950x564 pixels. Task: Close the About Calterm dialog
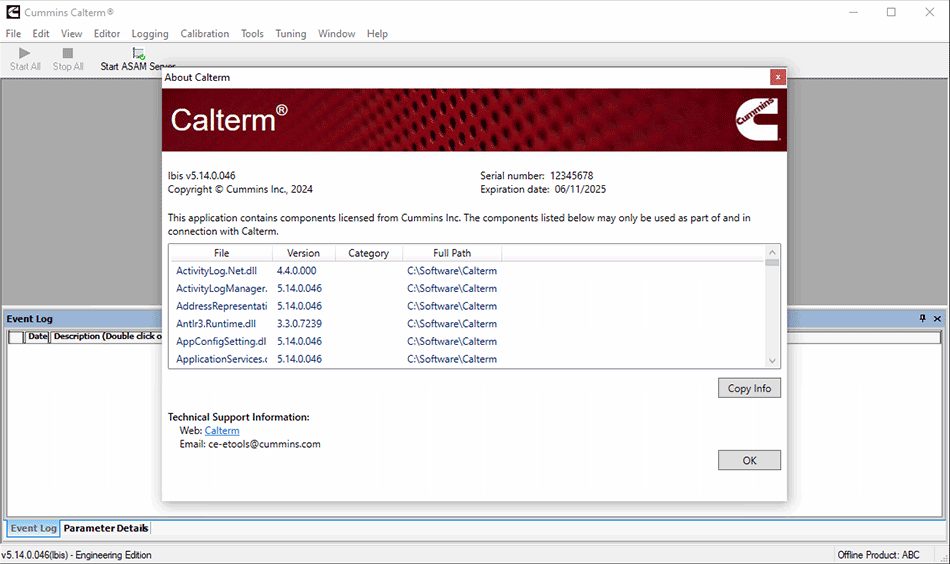(777, 77)
